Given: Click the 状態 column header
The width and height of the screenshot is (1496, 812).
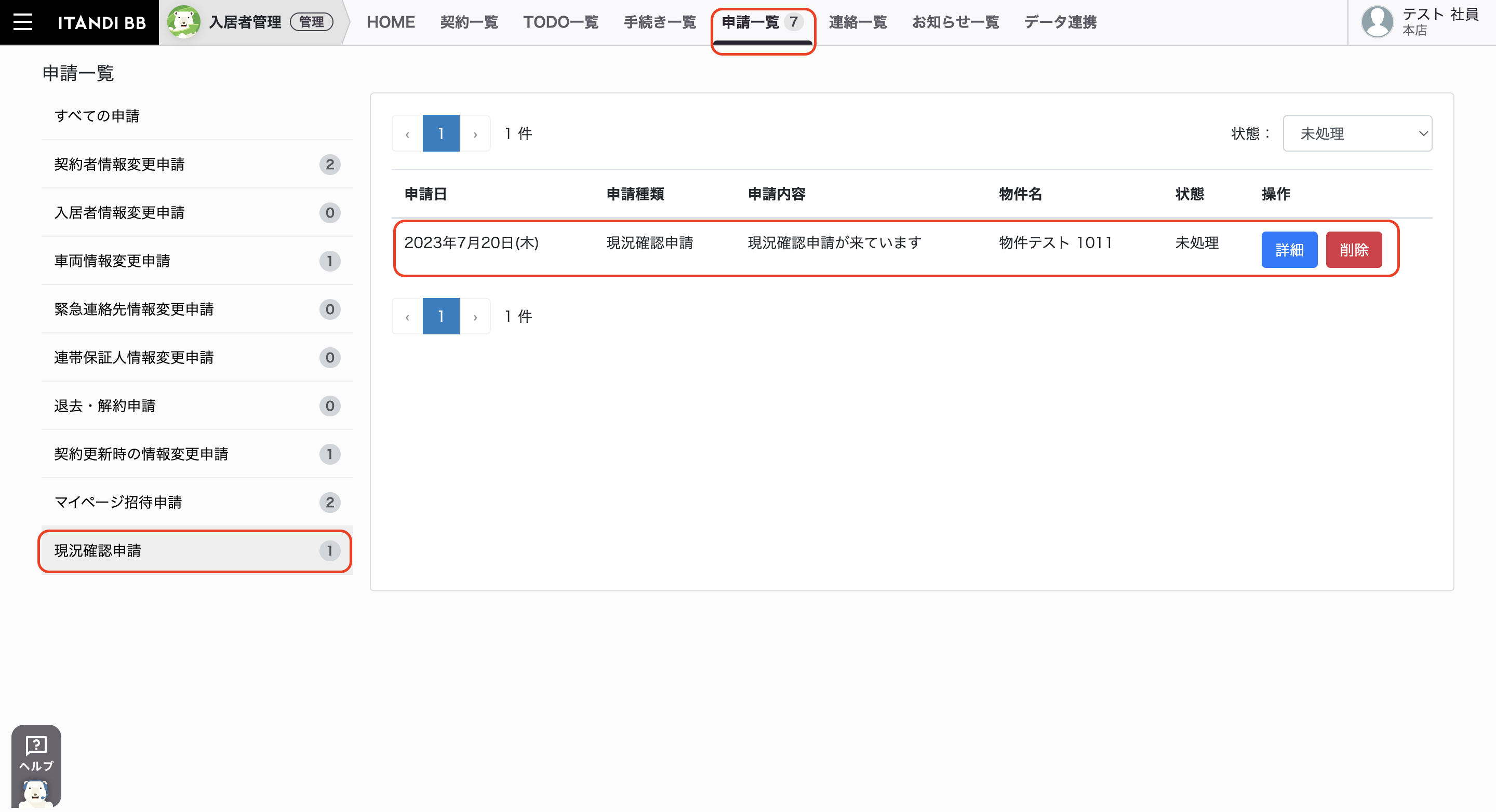Looking at the screenshot, I should (1190, 194).
